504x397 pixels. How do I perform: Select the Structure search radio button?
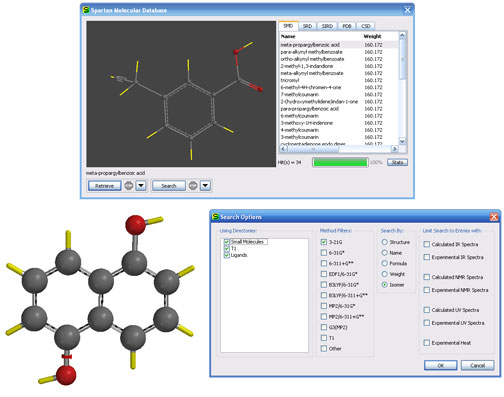pyautogui.click(x=385, y=242)
